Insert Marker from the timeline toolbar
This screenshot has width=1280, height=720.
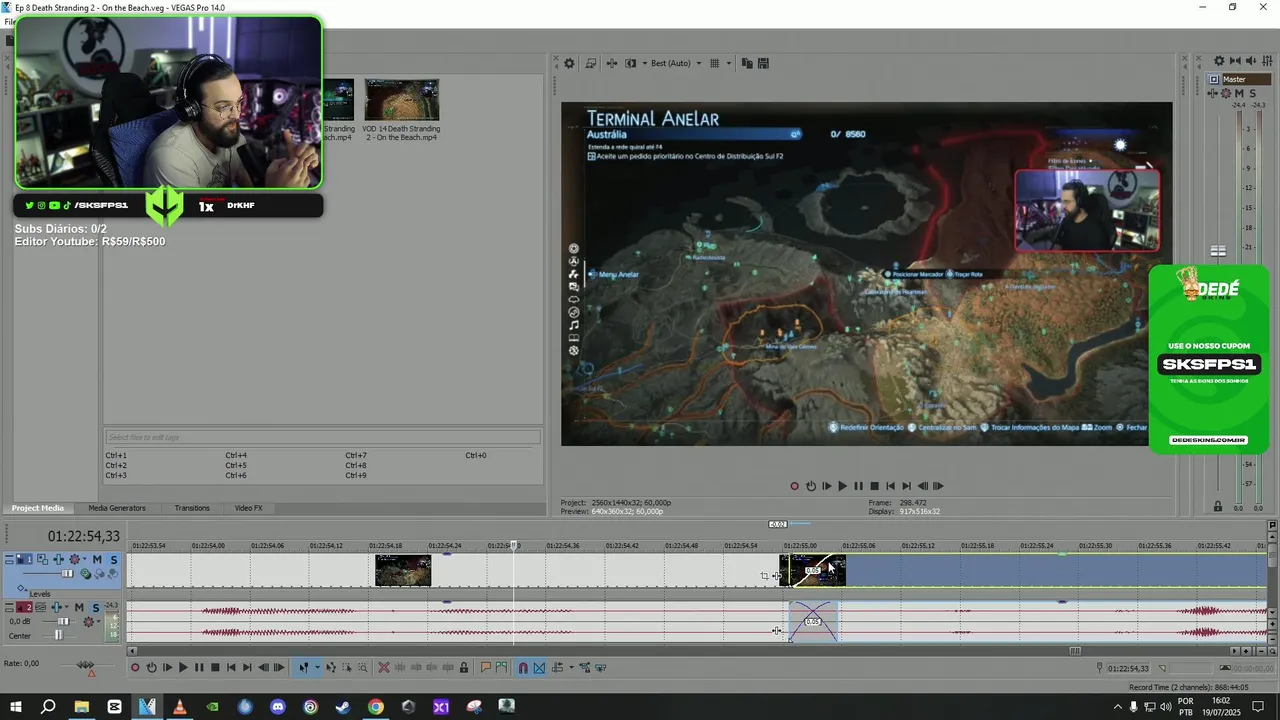pyautogui.click(x=486, y=668)
